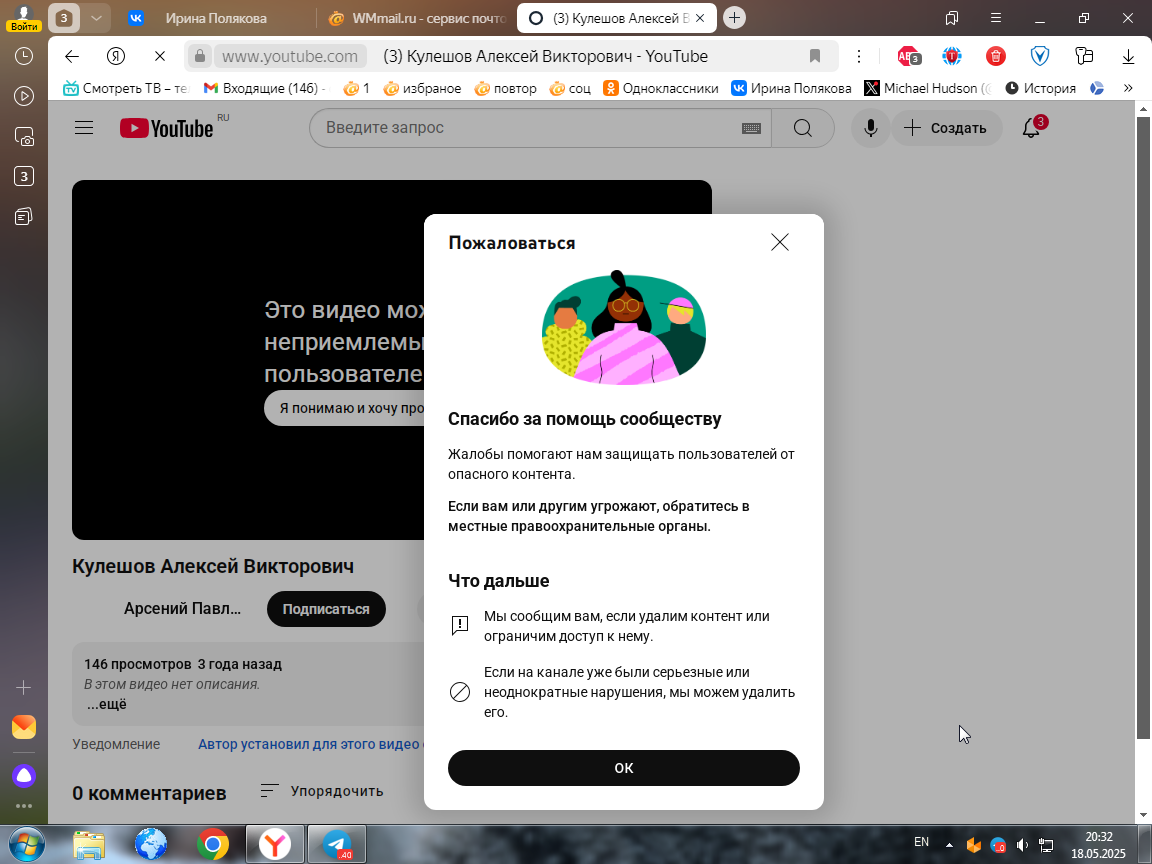Open Chrome from the taskbar
Image resolution: width=1152 pixels, height=864 pixels.
pyautogui.click(x=212, y=844)
